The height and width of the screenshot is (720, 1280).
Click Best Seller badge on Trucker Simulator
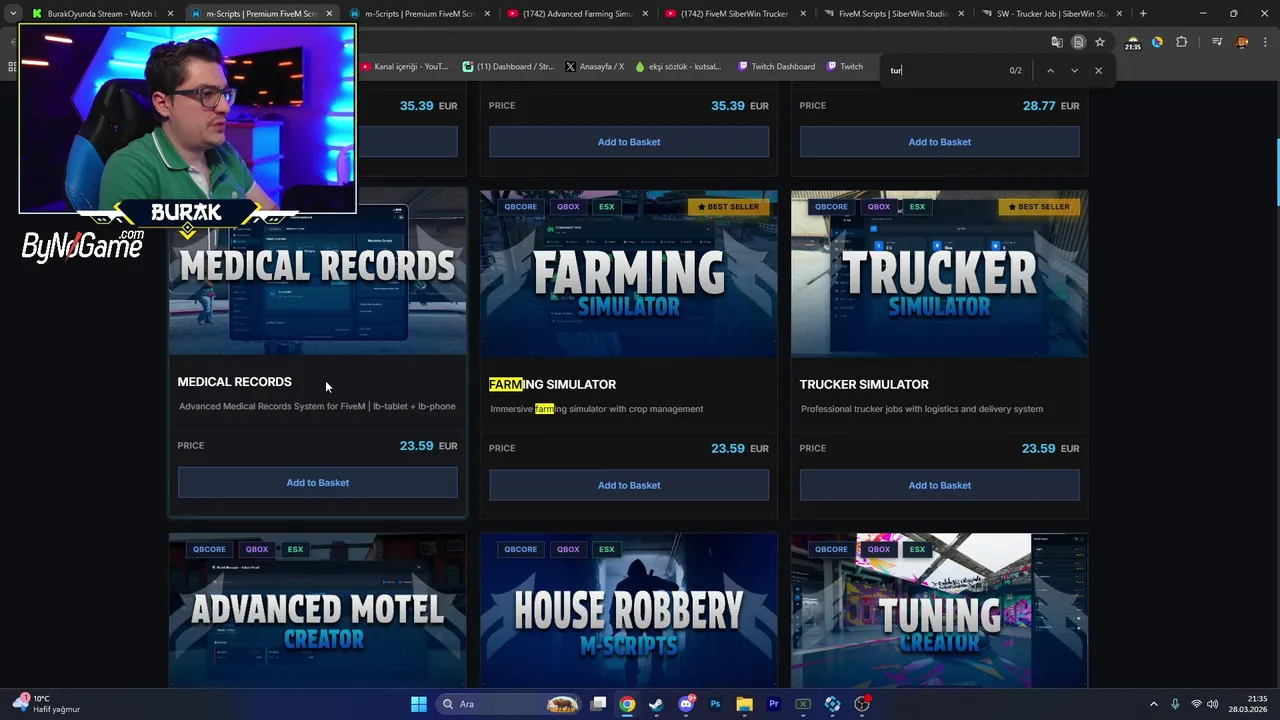[x=1039, y=207]
